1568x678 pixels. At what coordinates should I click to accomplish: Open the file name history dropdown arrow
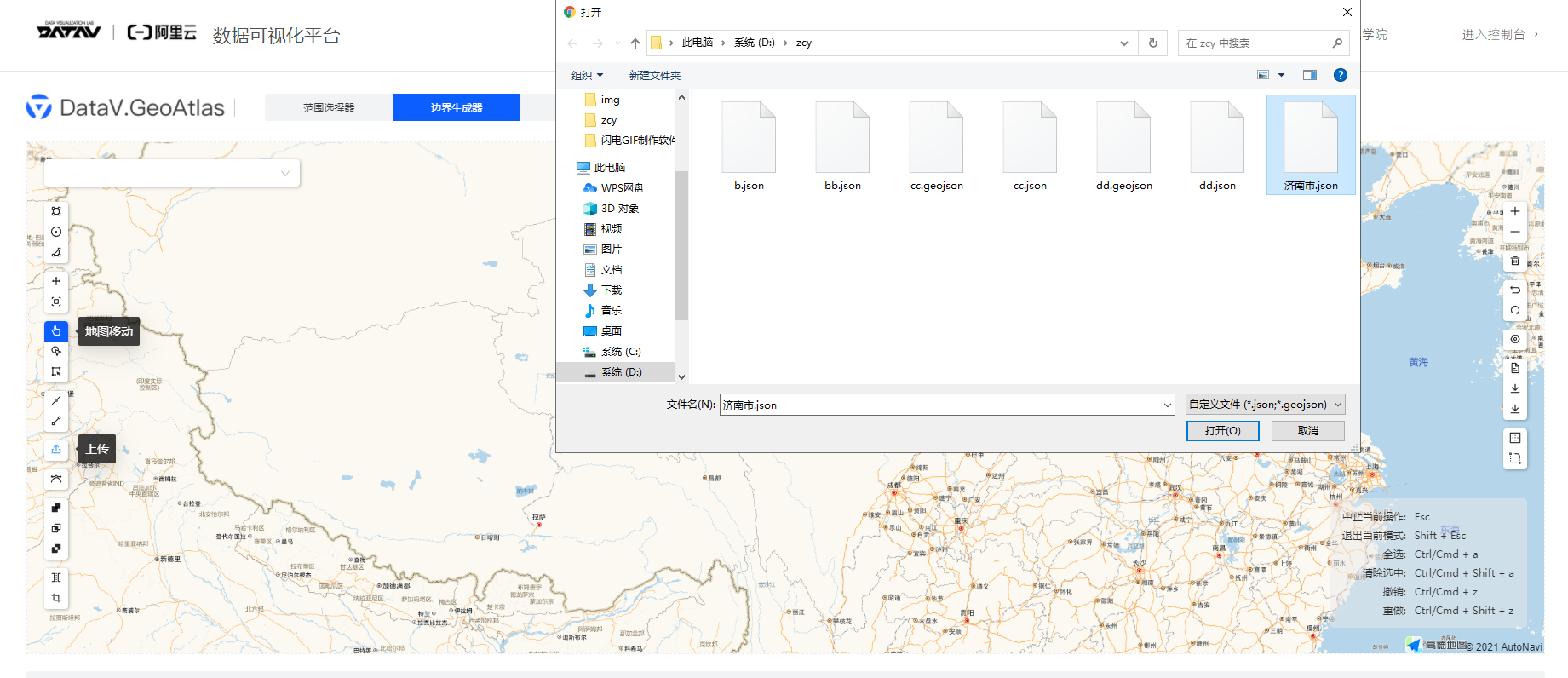1168,405
